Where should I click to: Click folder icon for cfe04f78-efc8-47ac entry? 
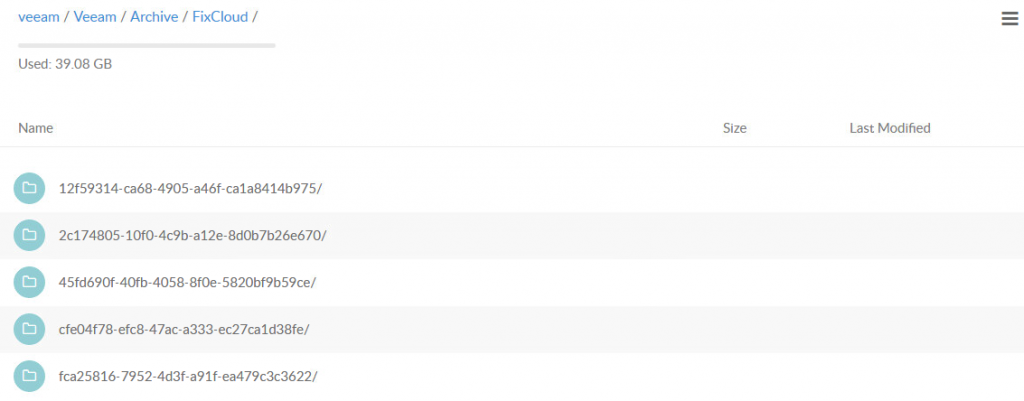coord(29,329)
